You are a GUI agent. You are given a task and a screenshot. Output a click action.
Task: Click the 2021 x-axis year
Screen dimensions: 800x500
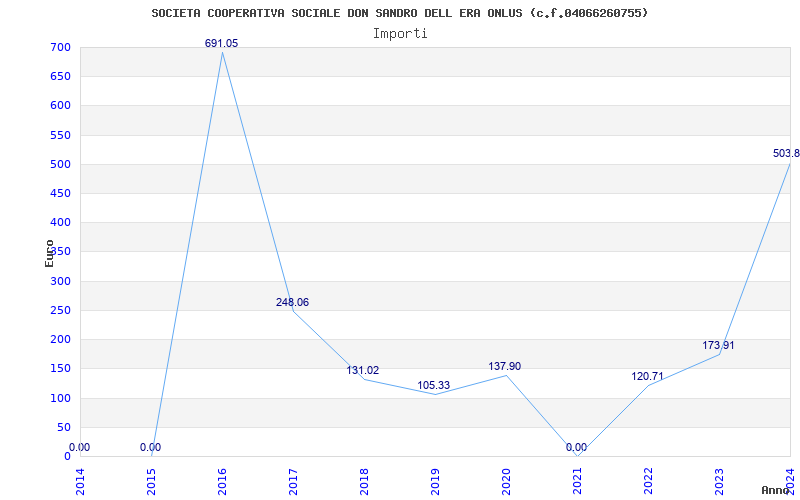pyautogui.click(x=577, y=481)
